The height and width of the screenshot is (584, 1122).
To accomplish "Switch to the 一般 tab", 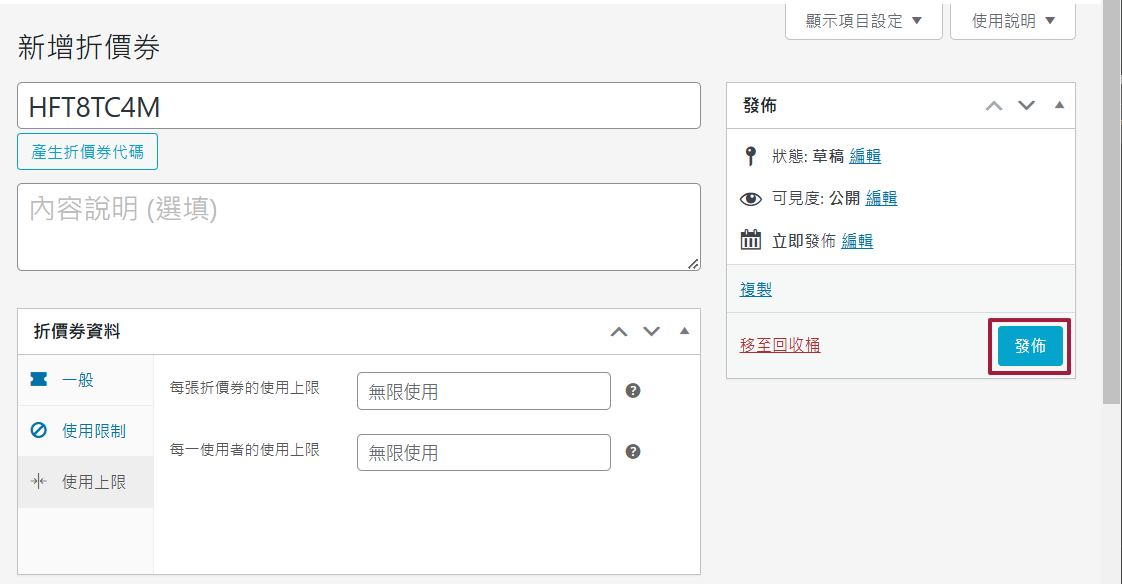I will pos(78,380).
